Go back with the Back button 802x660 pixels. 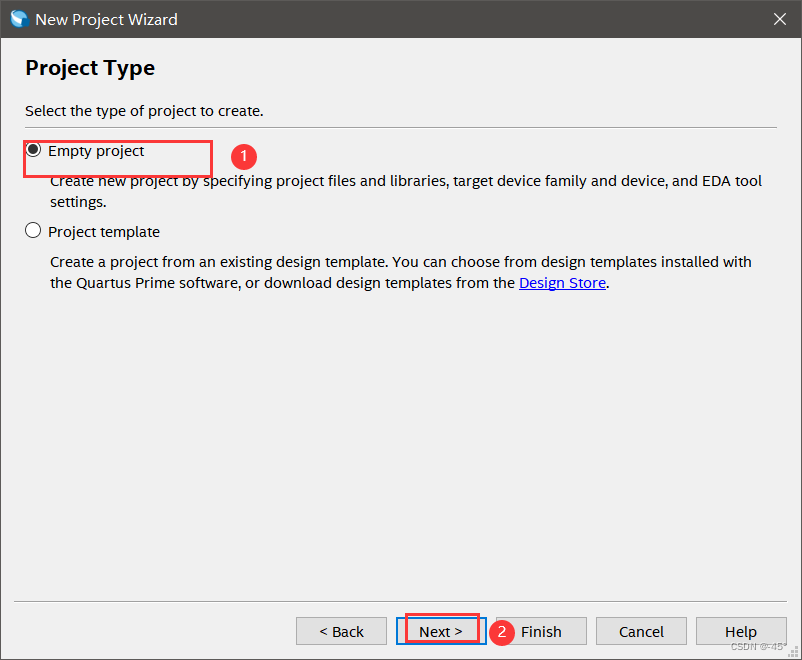[x=341, y=631]
